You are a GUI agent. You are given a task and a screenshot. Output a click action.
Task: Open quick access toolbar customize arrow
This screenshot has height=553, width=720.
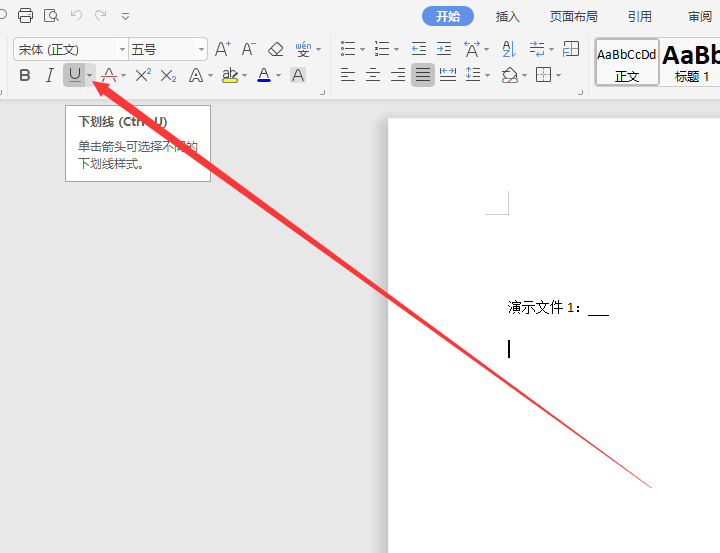(125, 17)
